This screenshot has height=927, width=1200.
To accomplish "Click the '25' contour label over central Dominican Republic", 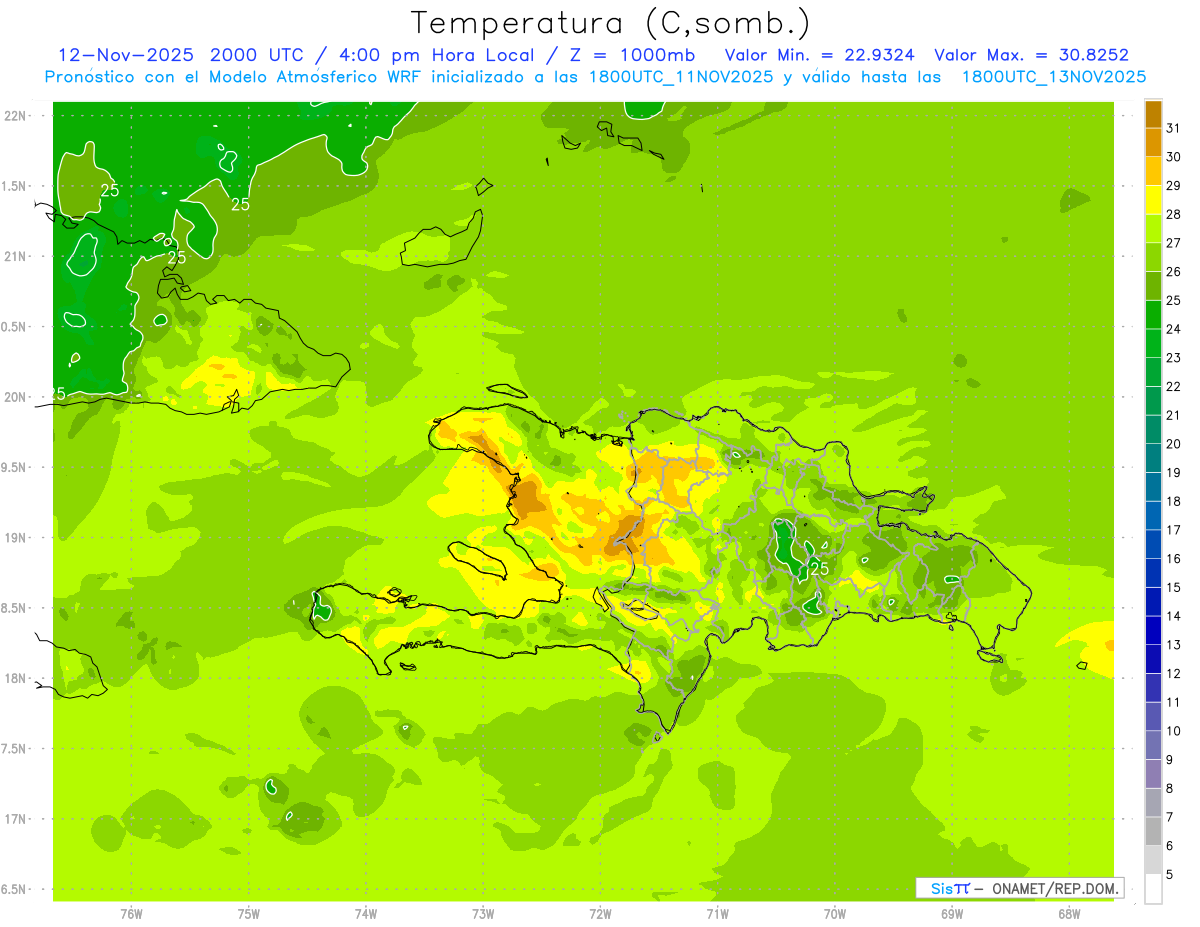I will click(x=820, y=569).
